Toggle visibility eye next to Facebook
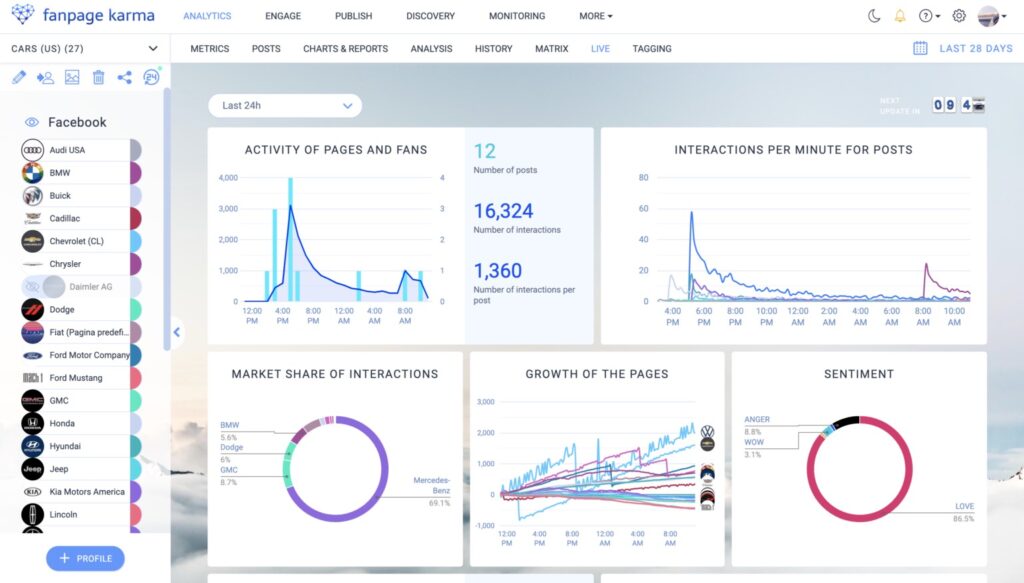Screen dimensions: 1024x583 click(x=31, y=122)
